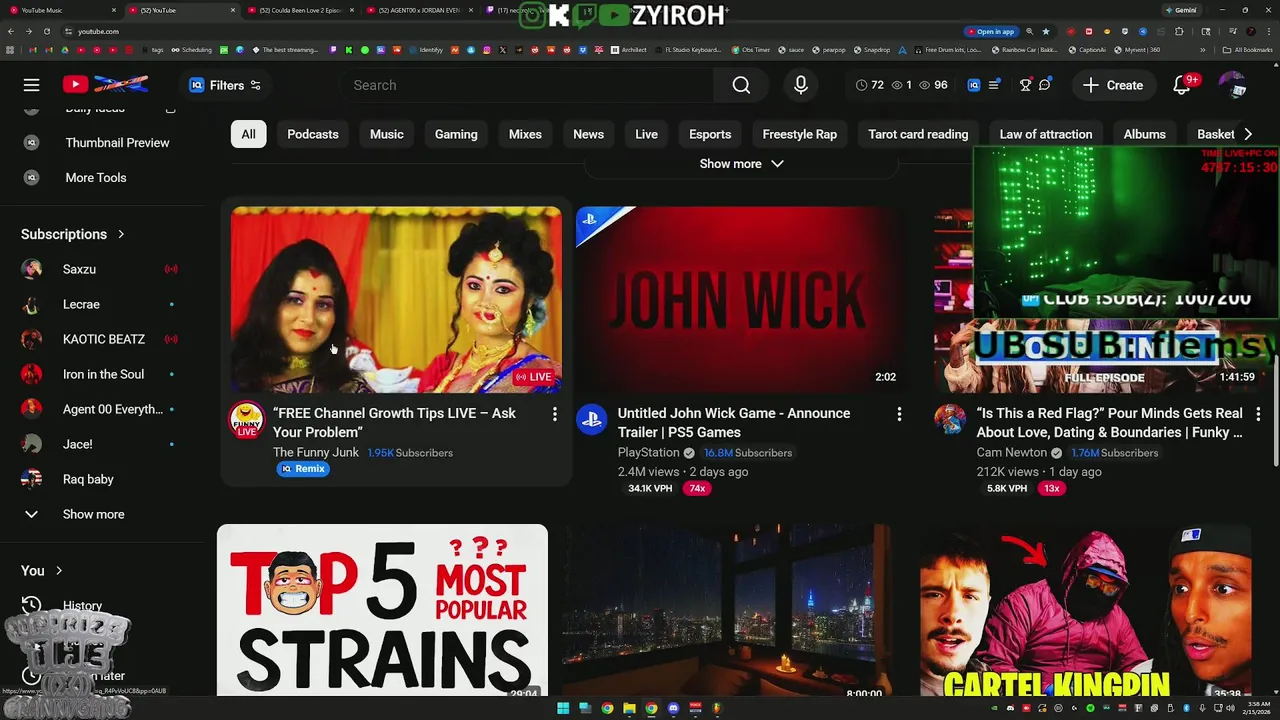Screen dimensions: 1280x720
Task: Open options menu for Funny Junk video
Action: tap(555, 413)
